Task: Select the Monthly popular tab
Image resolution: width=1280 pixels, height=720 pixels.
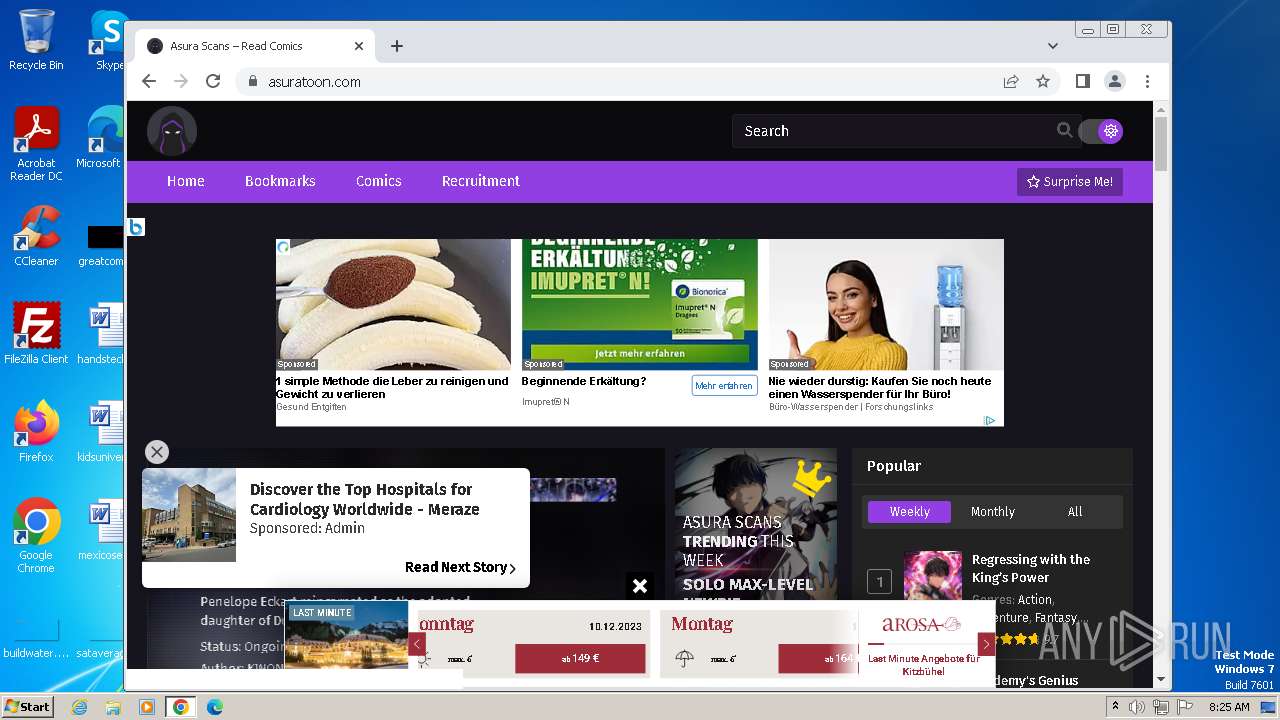Action: pyautogui.click(x=993, y=511)
